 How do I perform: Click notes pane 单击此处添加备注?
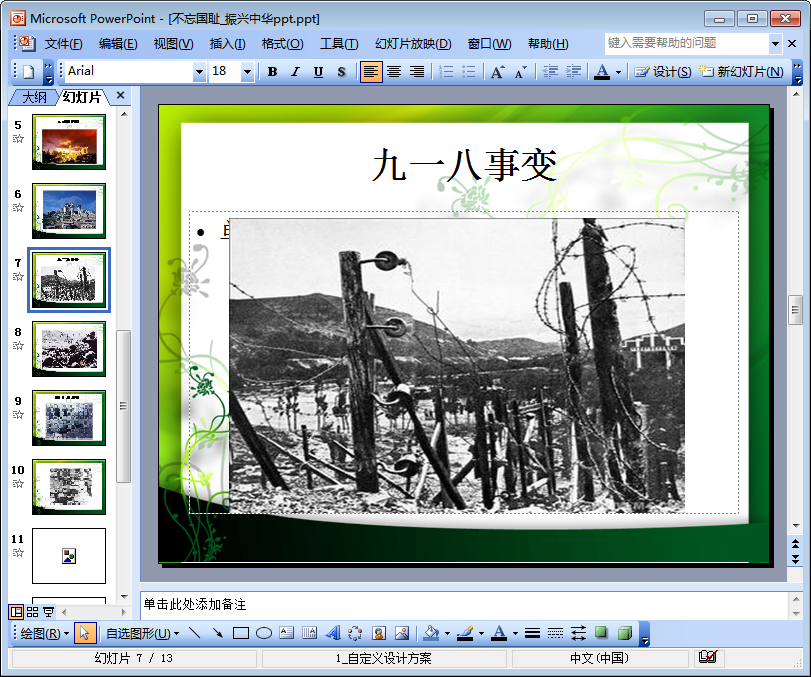tap(194, 605)
